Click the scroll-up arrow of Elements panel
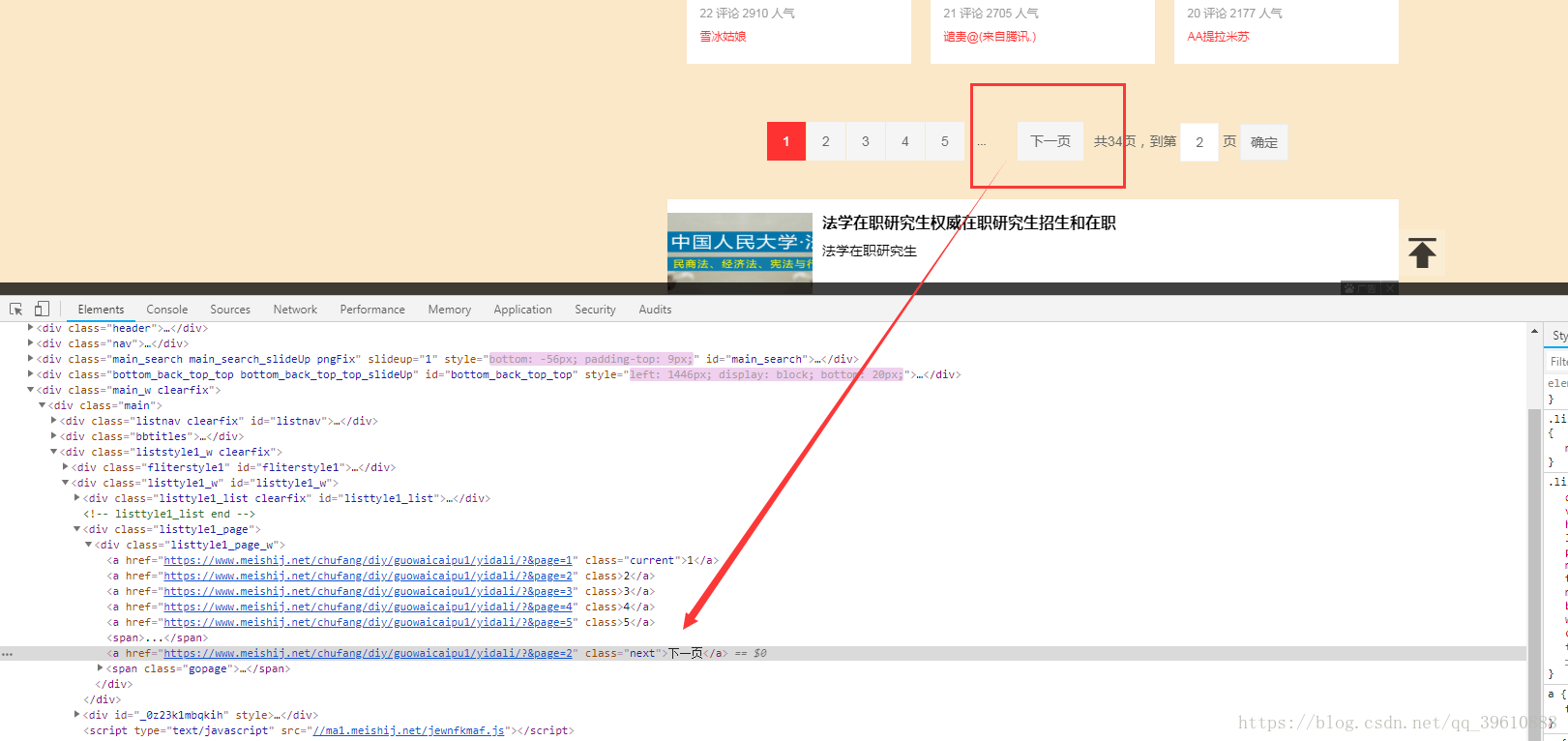The image size is (1568, 741). 1534,331
